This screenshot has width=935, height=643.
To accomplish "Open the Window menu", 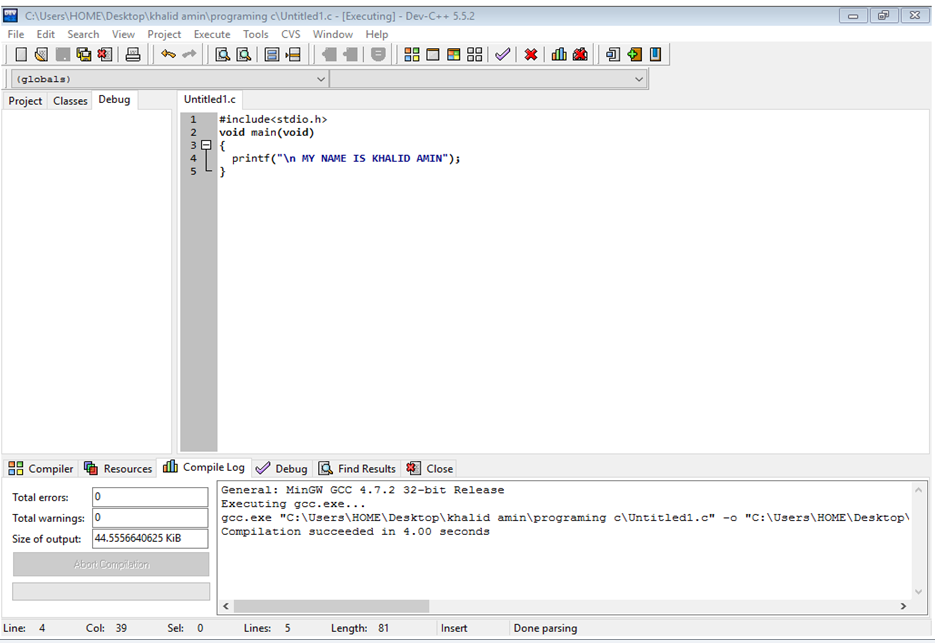I will click(x=333, y=34).
